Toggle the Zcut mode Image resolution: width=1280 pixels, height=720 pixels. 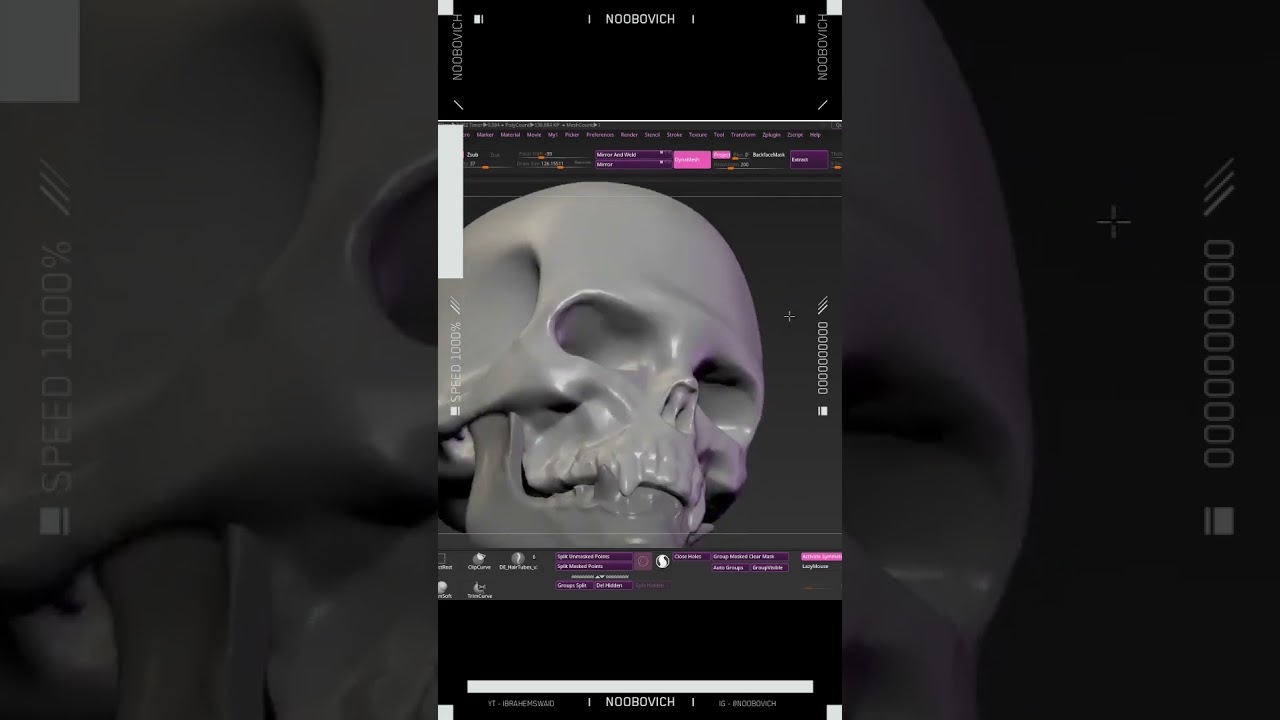point(495,155)
